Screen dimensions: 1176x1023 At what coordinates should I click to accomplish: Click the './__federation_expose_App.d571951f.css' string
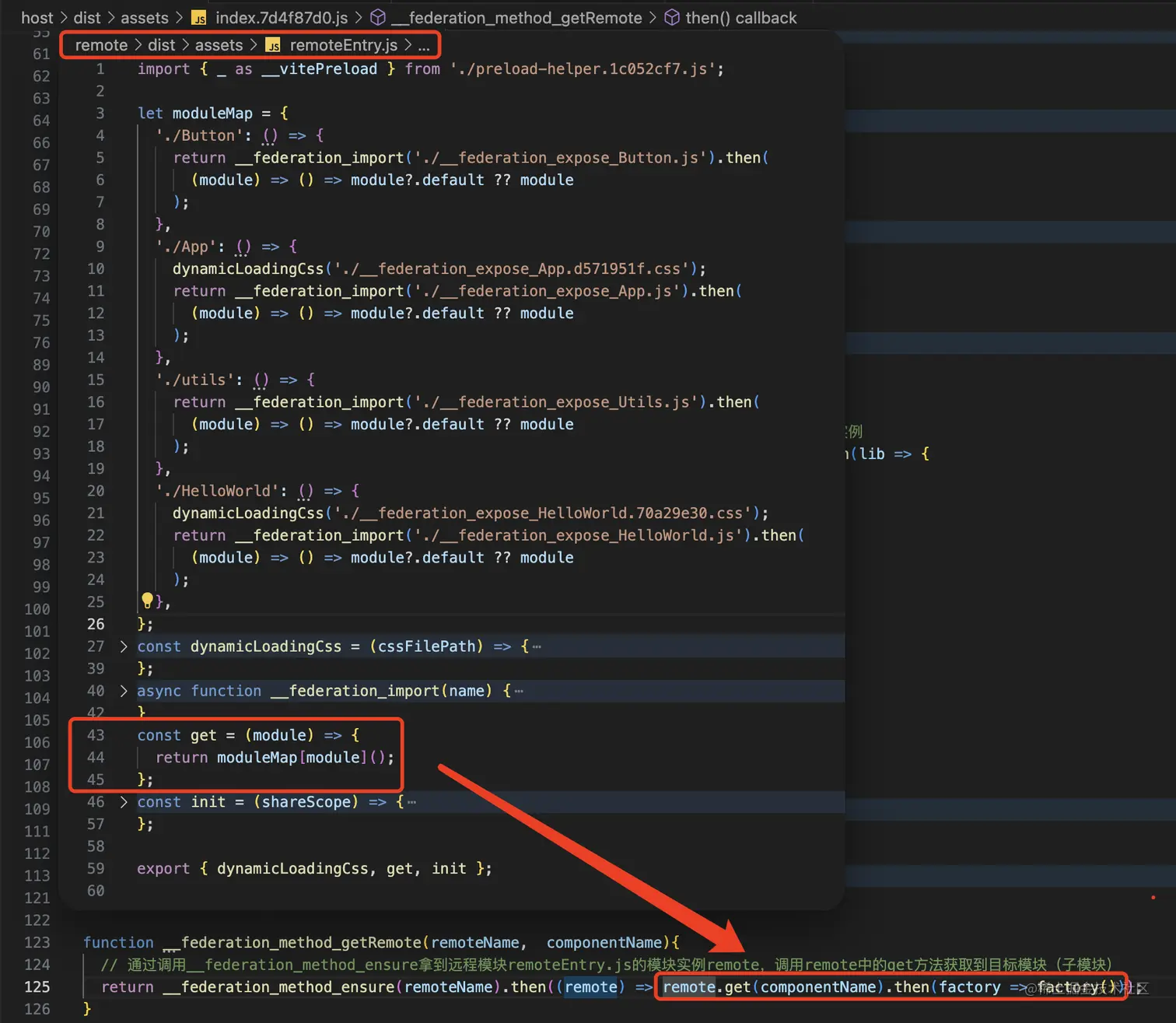point(512,268)
